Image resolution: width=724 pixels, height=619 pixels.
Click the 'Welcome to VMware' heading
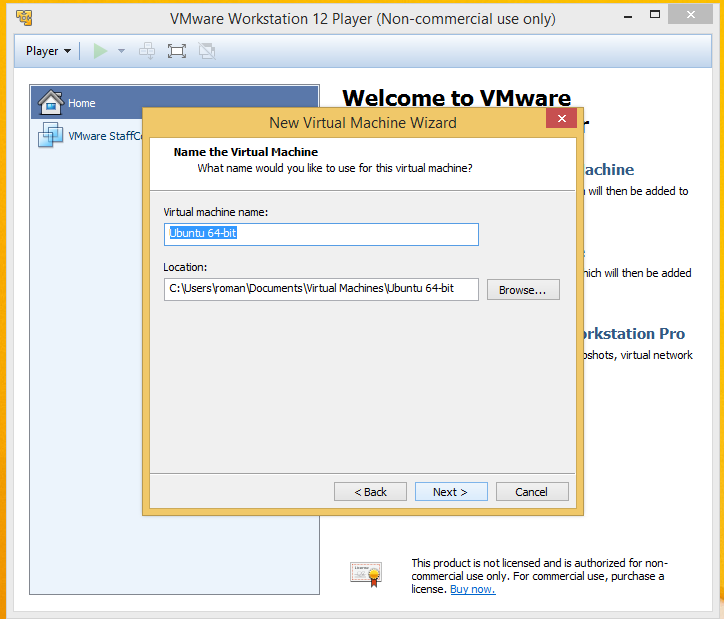(x=457, y=98)
